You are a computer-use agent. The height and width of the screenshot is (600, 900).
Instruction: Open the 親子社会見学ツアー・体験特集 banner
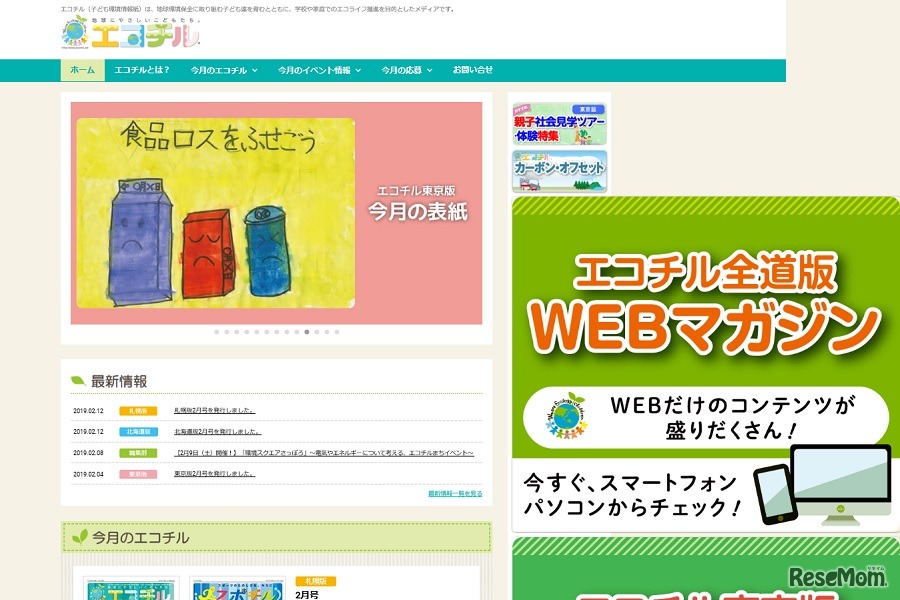pos(559,122)
